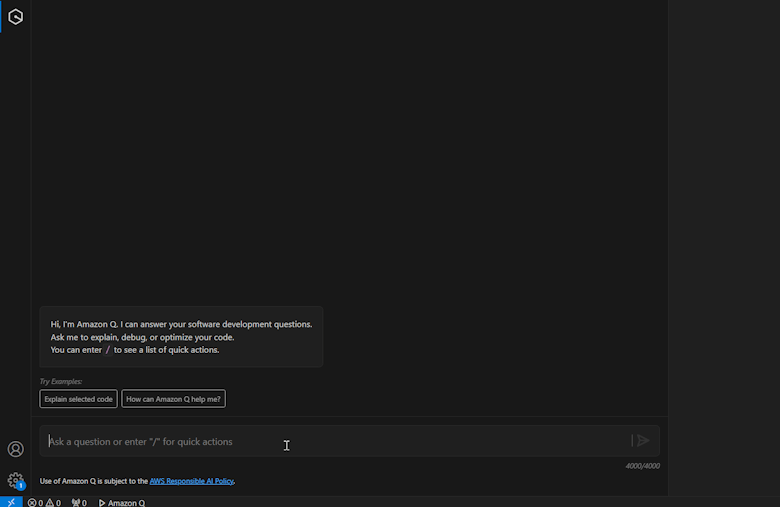This screenshot has height=507, width=780.
Task: Select 'How can Amazon Q help me?' example
Action: coord(173,399)
